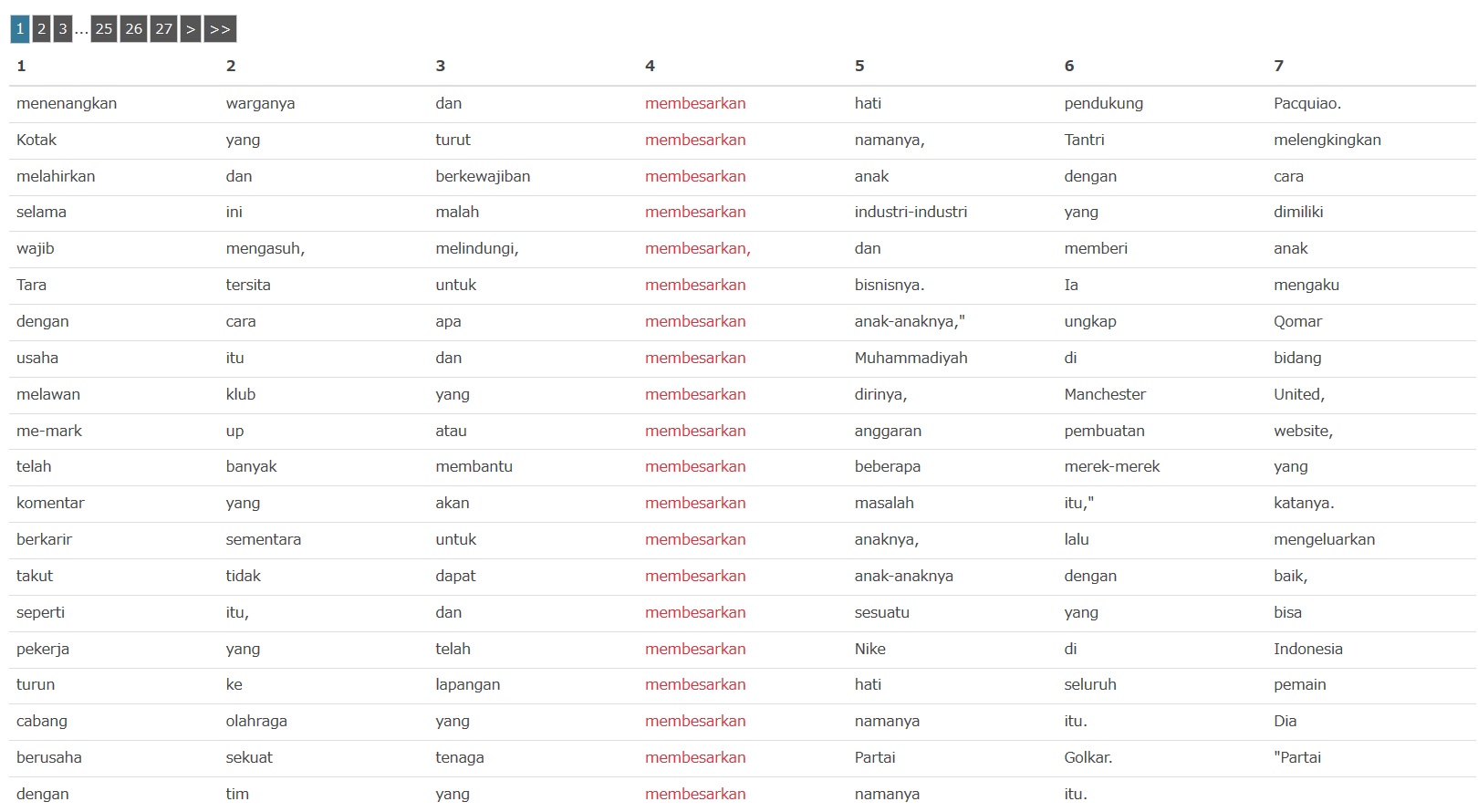Go to pagination page 2
The width and height of the screenshot is (1478, 812).
(x=41, y=29)
